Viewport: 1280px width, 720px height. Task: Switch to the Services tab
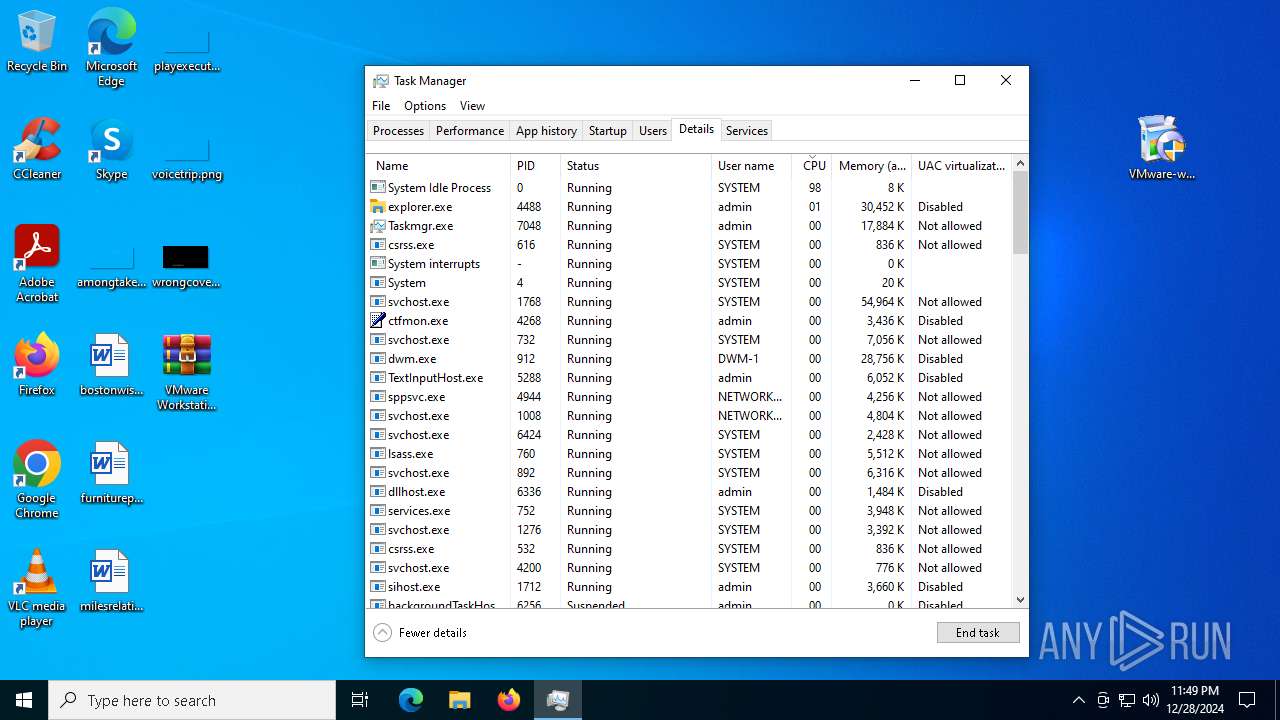pos(747,131)
